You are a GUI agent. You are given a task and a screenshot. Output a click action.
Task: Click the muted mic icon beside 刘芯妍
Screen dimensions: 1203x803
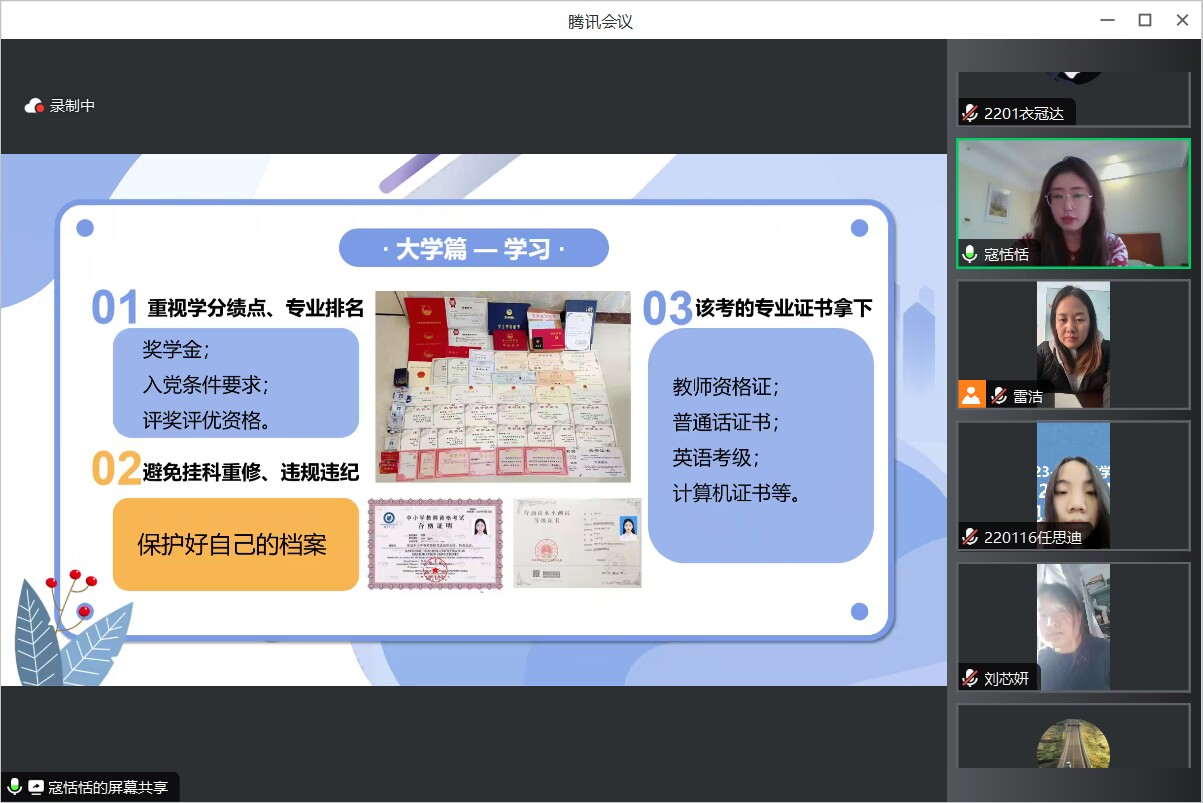970,678
